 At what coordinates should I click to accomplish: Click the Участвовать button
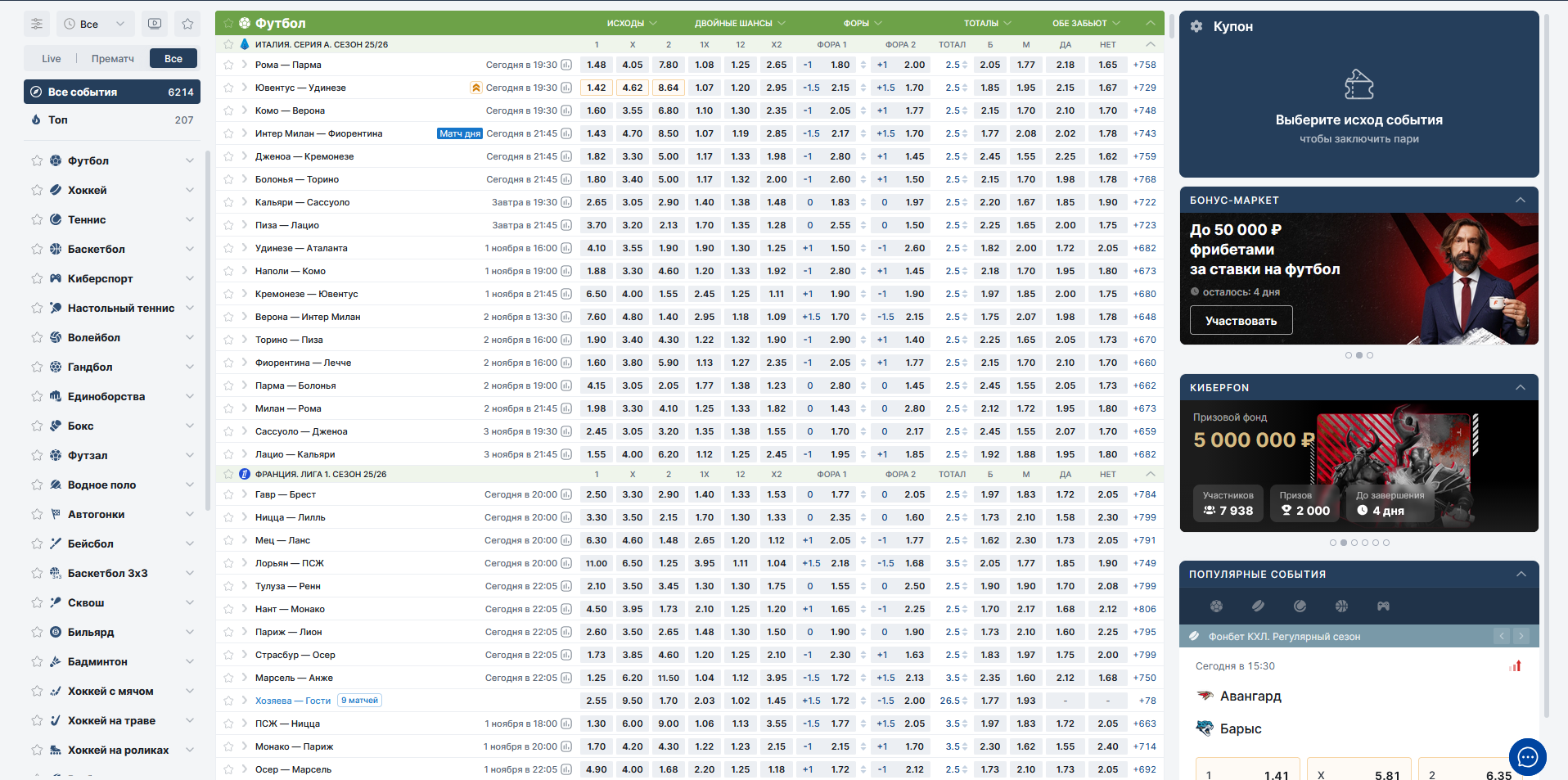click(x=1241, y=320)
